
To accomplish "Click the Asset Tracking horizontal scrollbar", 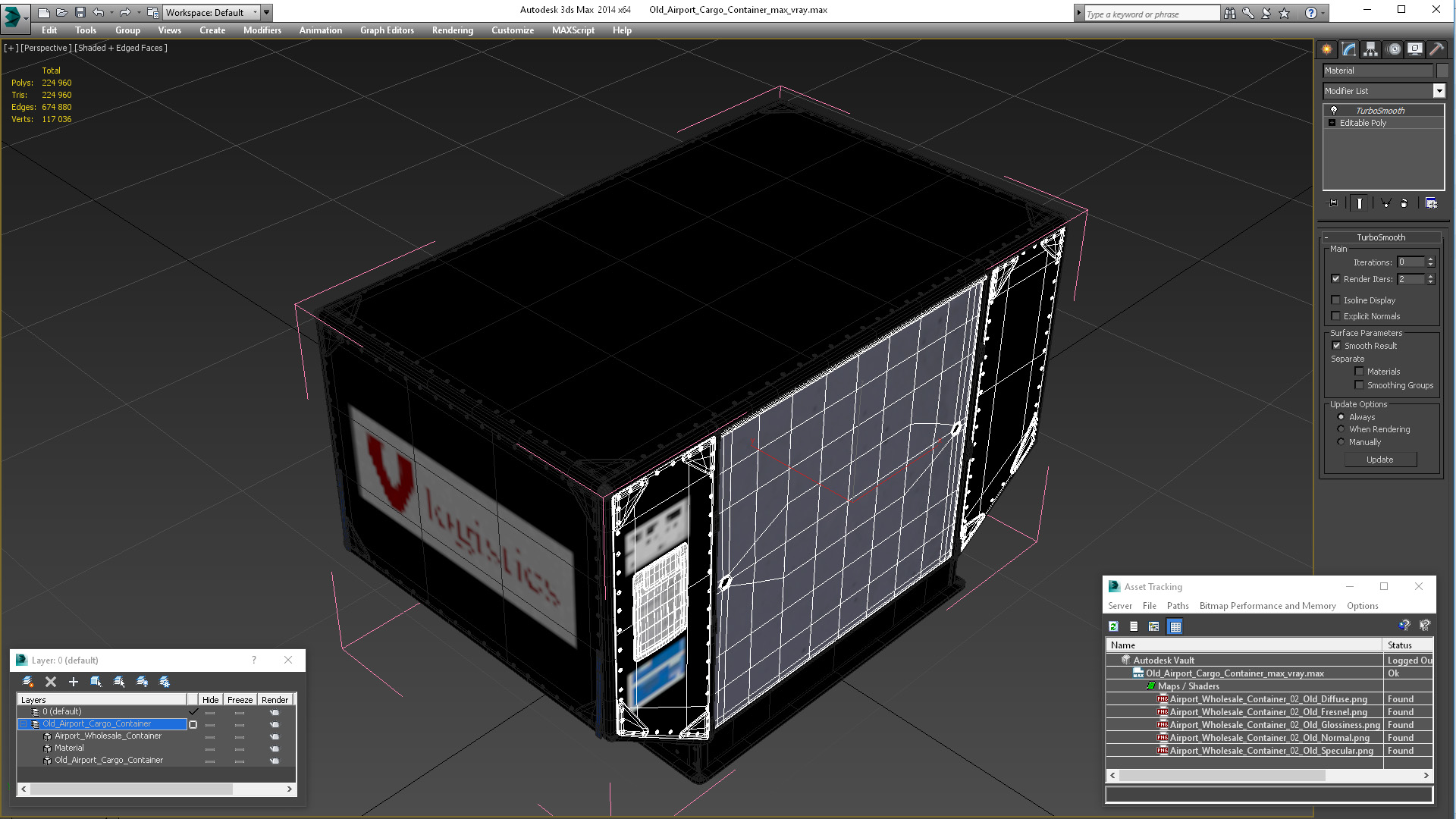I will coord(1269,776).
